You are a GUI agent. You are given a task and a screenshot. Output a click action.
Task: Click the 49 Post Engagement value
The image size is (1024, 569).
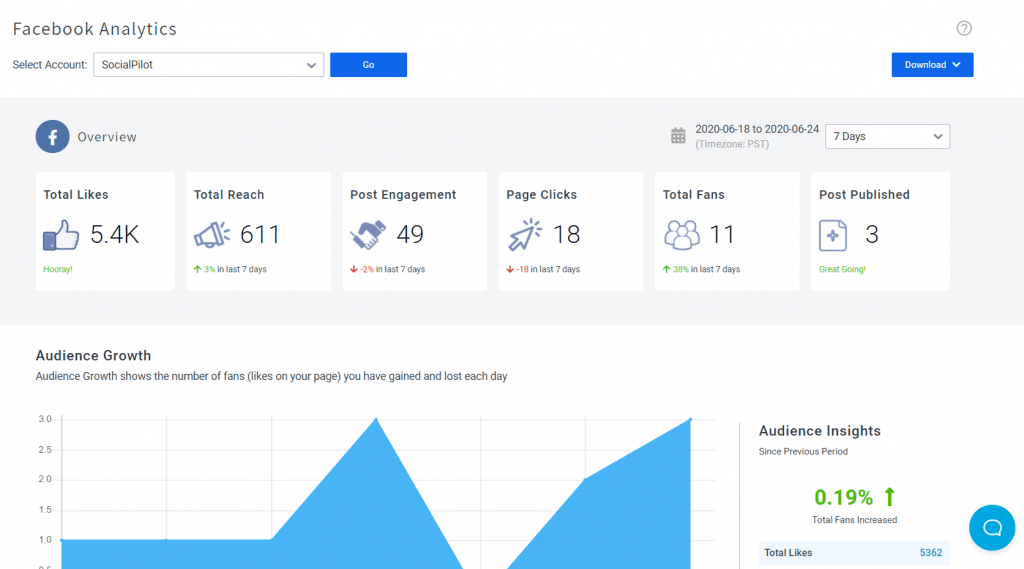pos(410,235)
